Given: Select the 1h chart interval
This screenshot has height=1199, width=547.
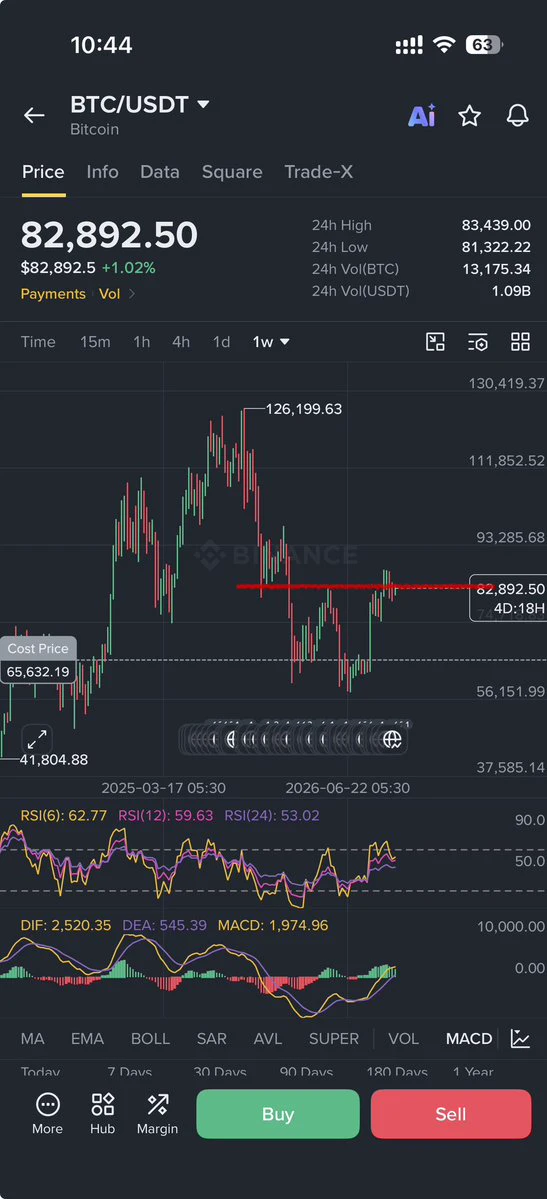Looking at the screenshot, I should click(142, 342).
